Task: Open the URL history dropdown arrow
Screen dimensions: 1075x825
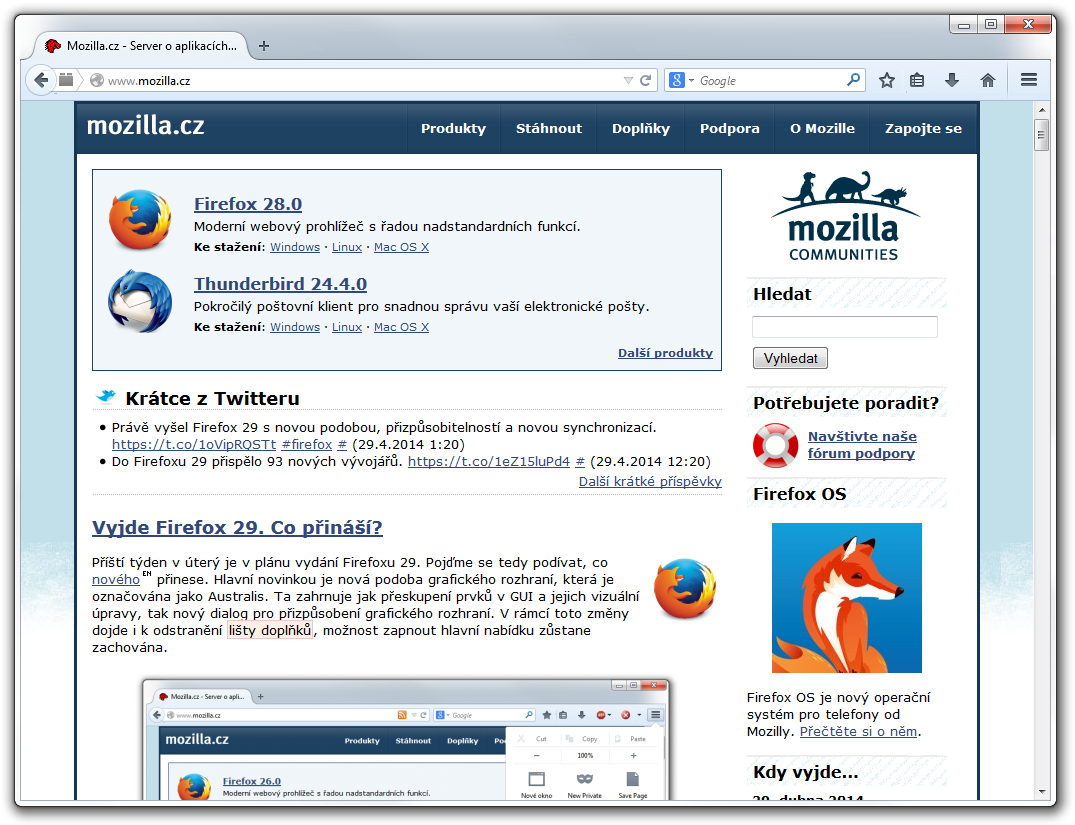Action: [628, 80]
